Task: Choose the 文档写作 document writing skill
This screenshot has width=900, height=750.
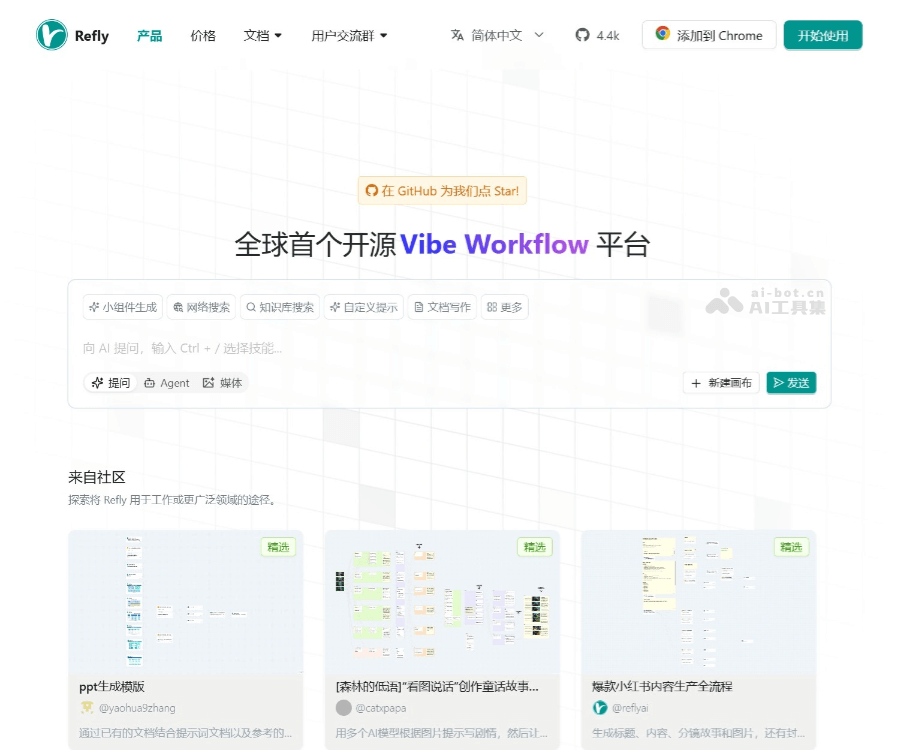Action: pyautogui.click(x=442, y=307)
